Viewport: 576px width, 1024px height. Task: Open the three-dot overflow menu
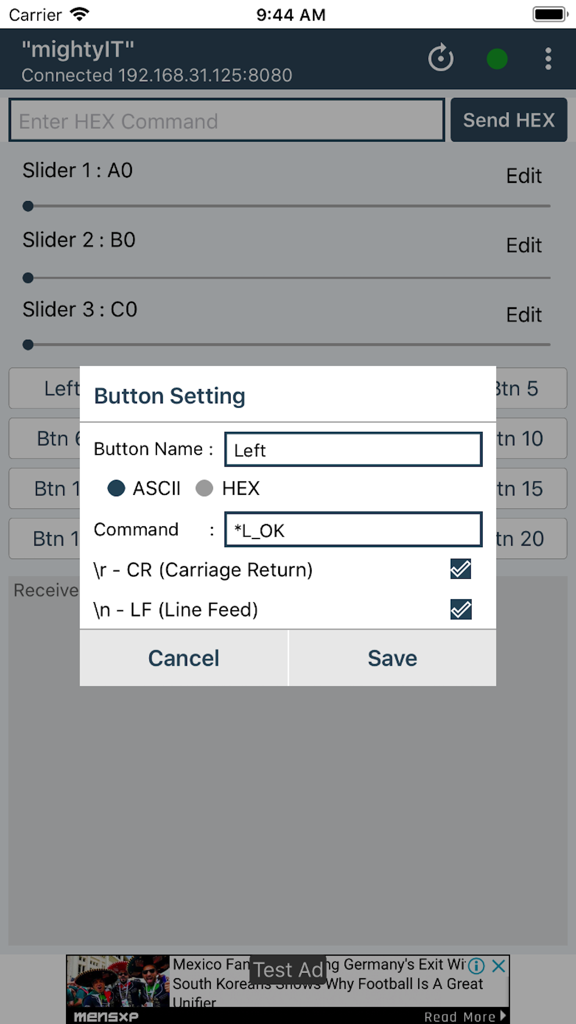point(548,59)
